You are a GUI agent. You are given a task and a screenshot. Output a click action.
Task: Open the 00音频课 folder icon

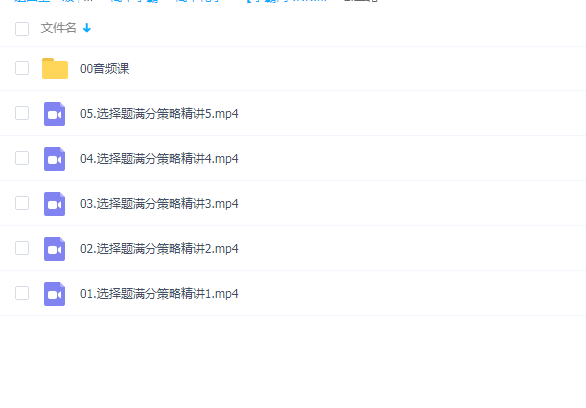(55, 68)
